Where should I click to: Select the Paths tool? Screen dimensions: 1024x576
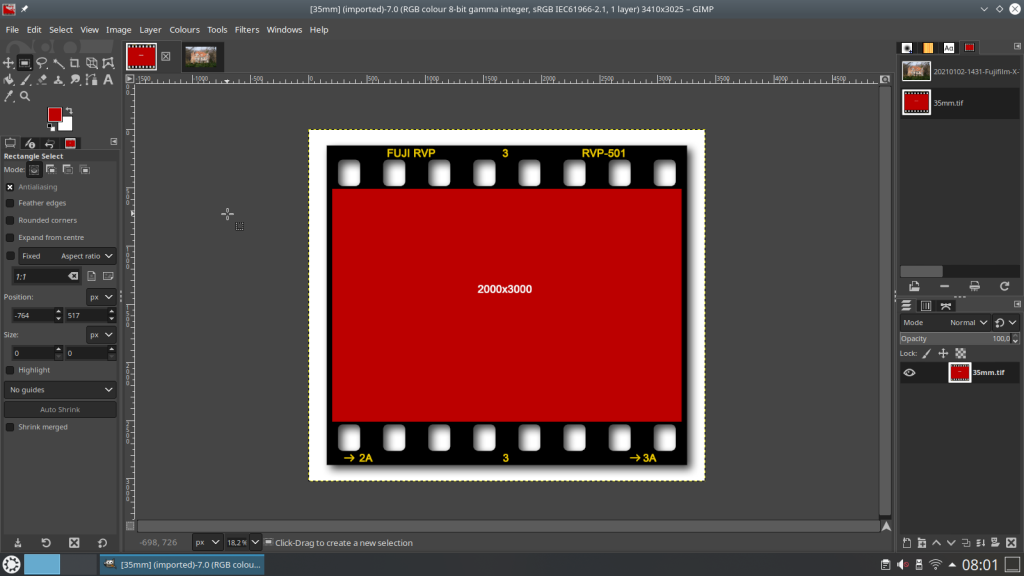(x=91, y=80)
